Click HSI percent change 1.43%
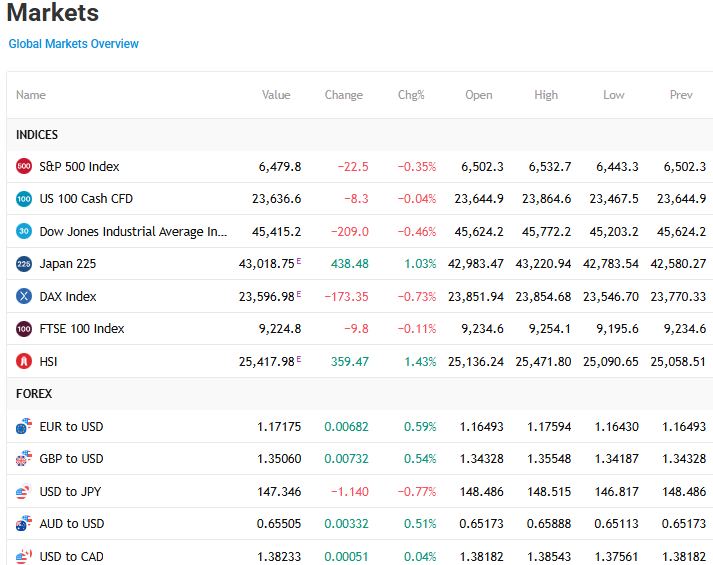 pyautogui.click(x=420, y=362)
